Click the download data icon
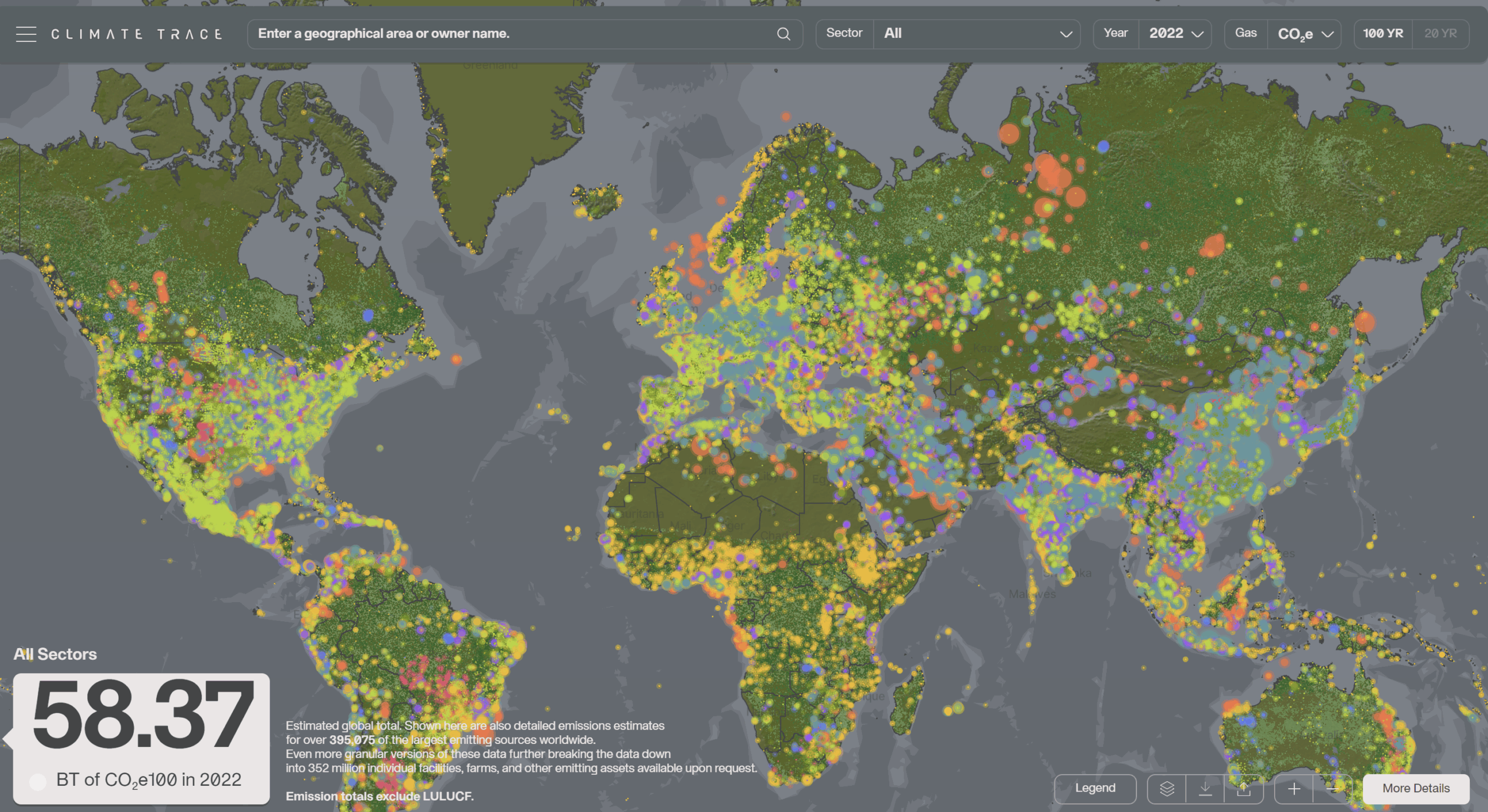This screenshot has height=812, width=1488. [1205, 788]
